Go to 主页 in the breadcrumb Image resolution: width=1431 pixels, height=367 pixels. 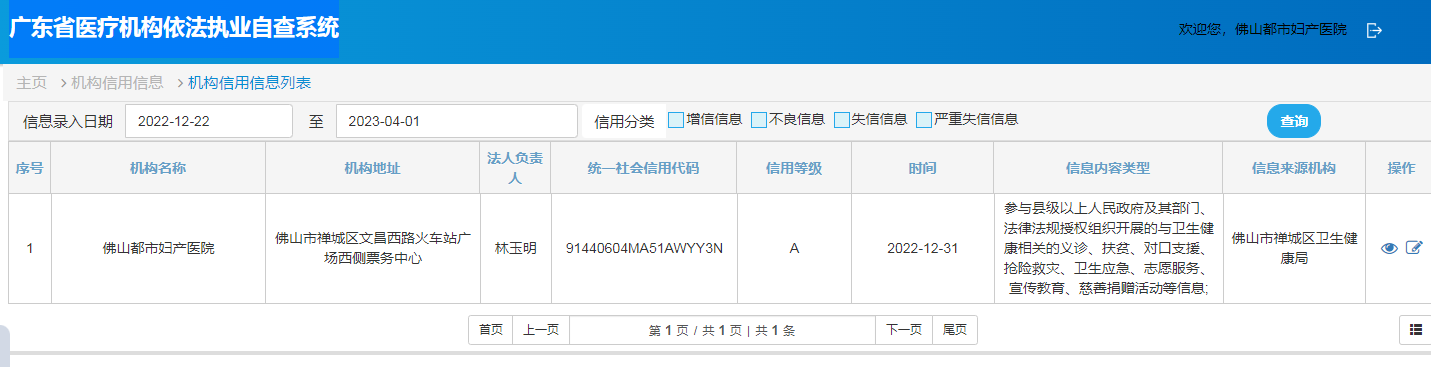[x=31, y=82]
